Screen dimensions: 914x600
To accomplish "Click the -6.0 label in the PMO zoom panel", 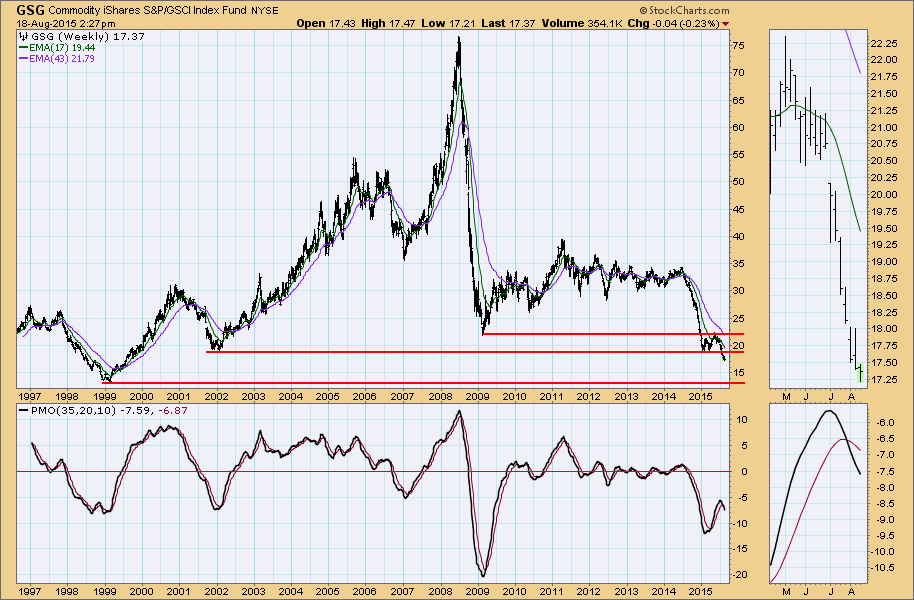I will [x=887, y=422].
